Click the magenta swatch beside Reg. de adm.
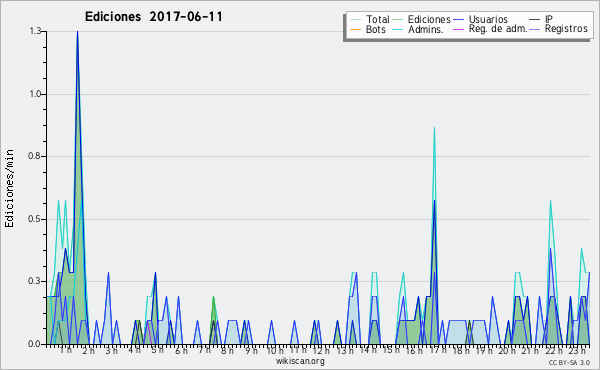600x370 pixels. click(x=458, y=29)
